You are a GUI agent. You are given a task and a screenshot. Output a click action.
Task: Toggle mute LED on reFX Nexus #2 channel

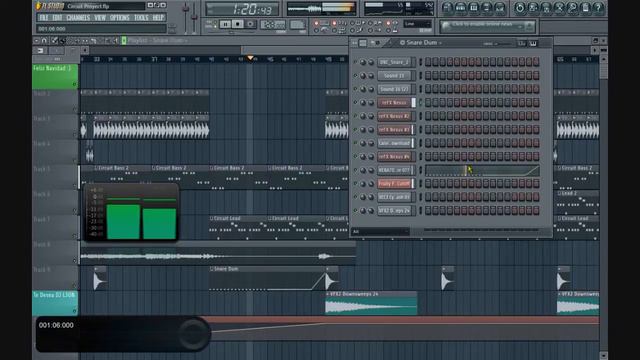(355, 116)
